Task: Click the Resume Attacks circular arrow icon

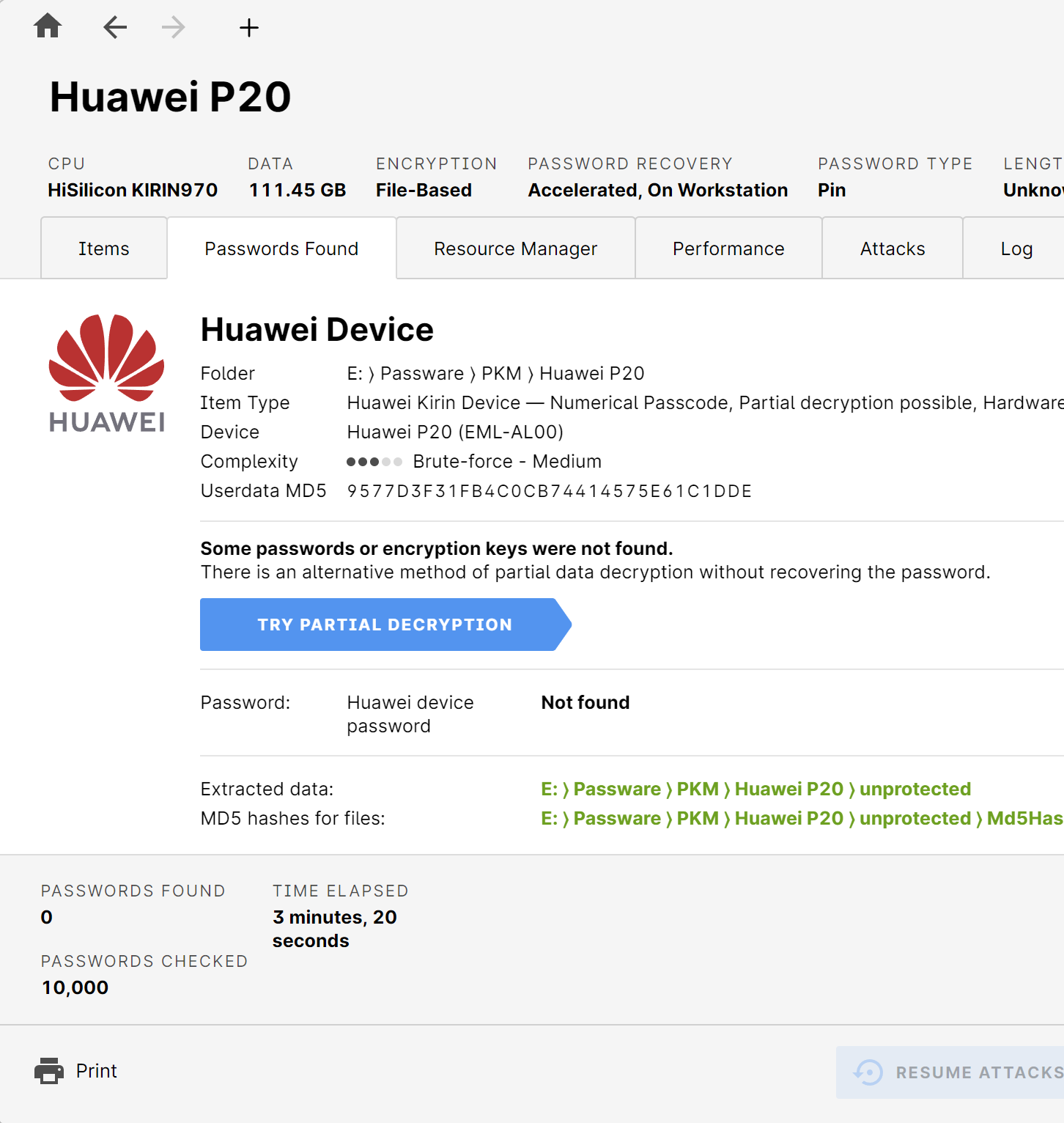Action: (868, 1072)
